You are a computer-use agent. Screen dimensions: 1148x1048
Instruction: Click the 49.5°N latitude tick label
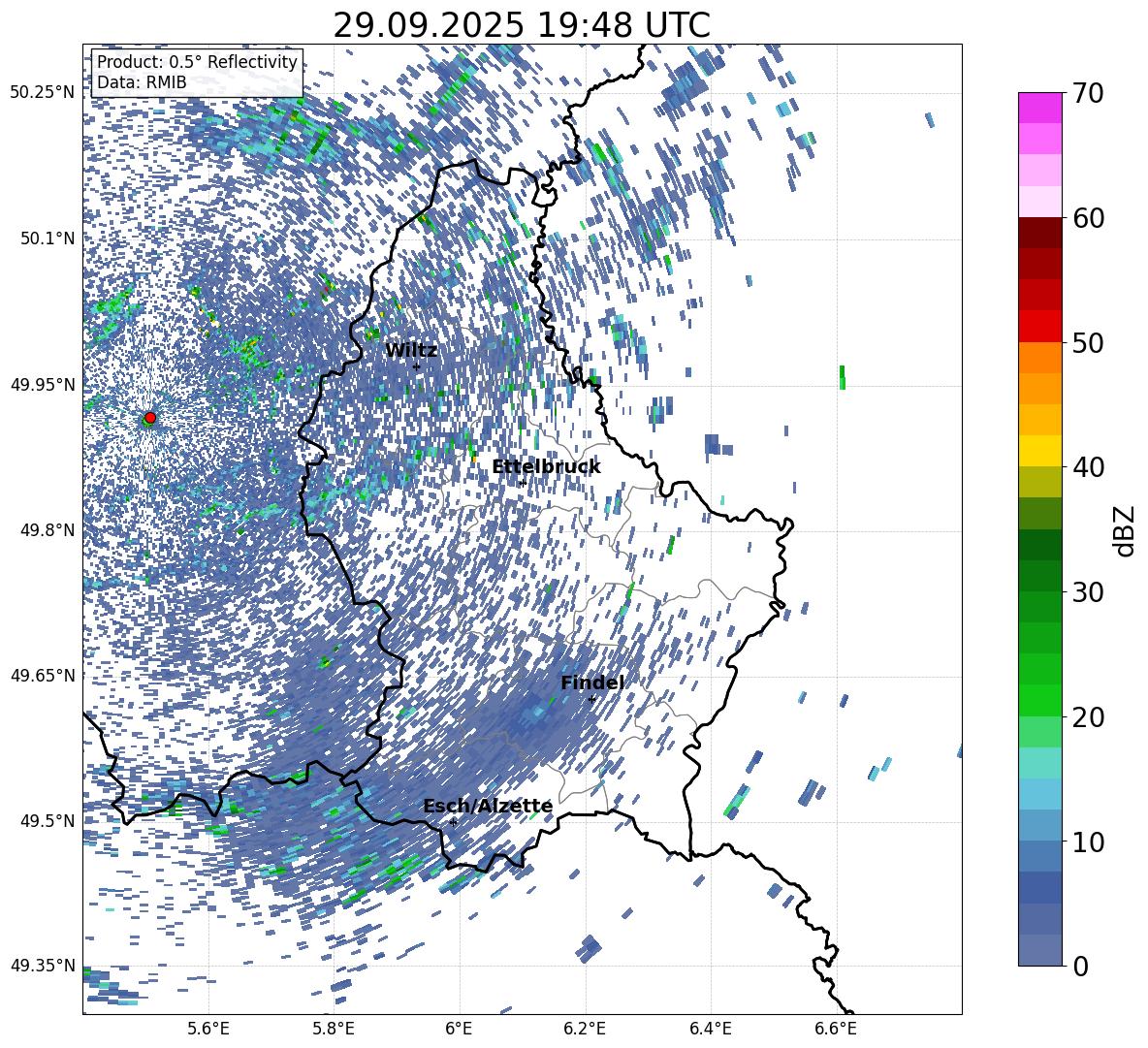pyautogui.click(x=47, y=820)
